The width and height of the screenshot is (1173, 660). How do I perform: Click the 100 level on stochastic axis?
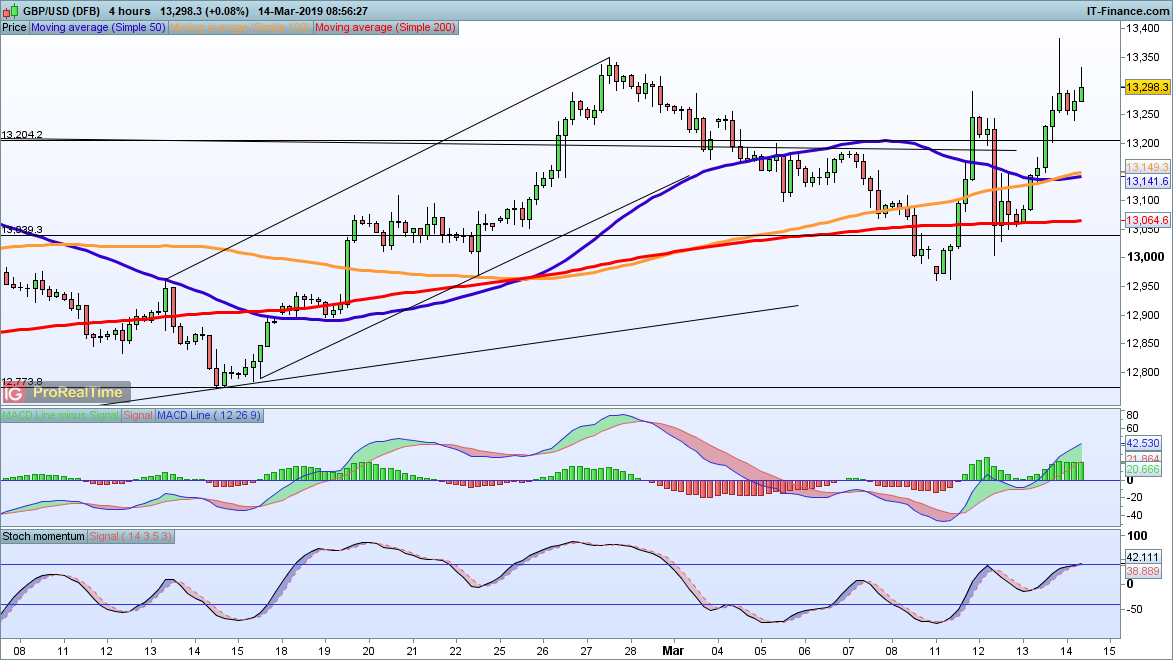click(1136, 536)
